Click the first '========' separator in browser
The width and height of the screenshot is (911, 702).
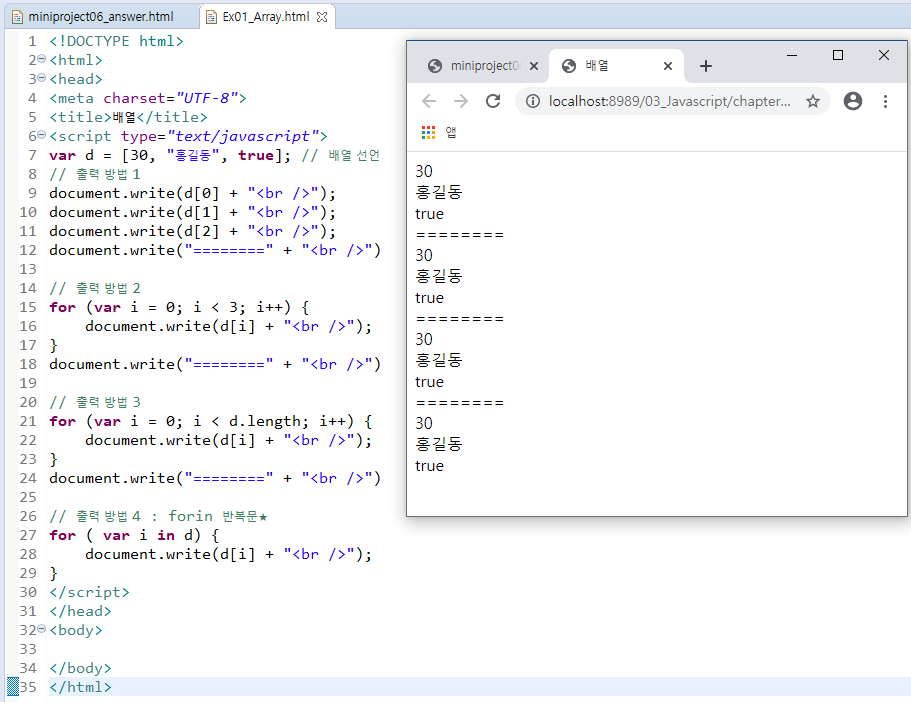460,235
